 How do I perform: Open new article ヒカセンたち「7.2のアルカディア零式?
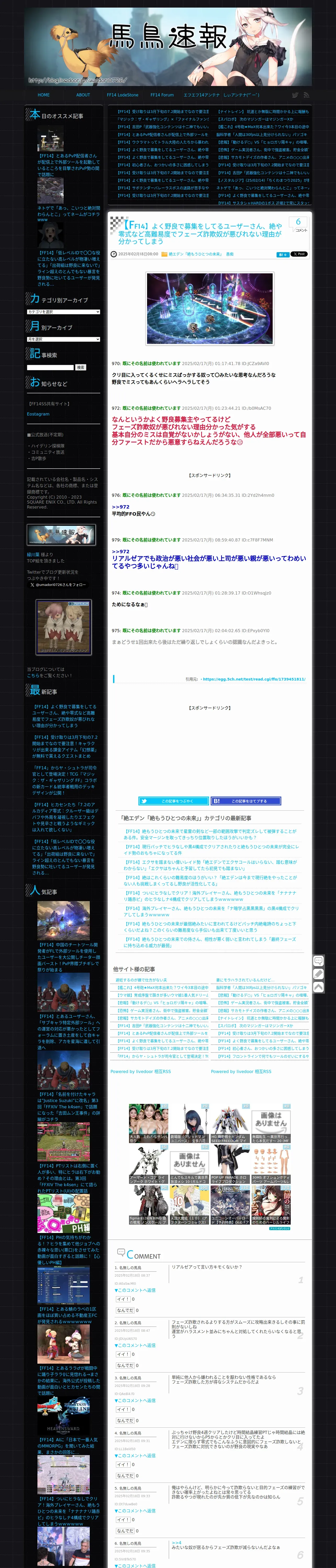pyautogui.click(x=65, y=817)
